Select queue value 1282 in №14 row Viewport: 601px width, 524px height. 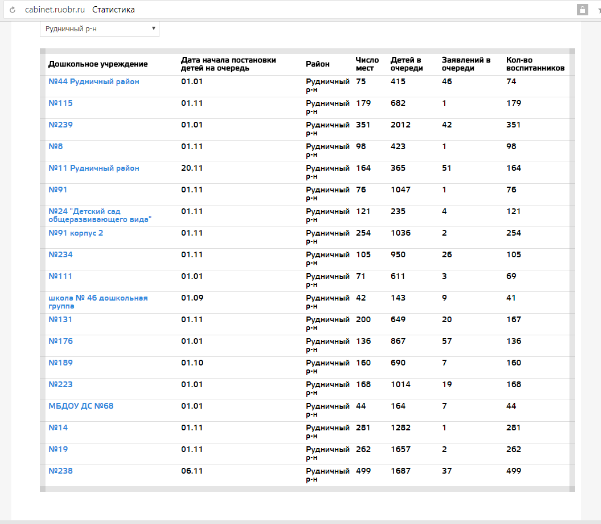coord(401,427)
